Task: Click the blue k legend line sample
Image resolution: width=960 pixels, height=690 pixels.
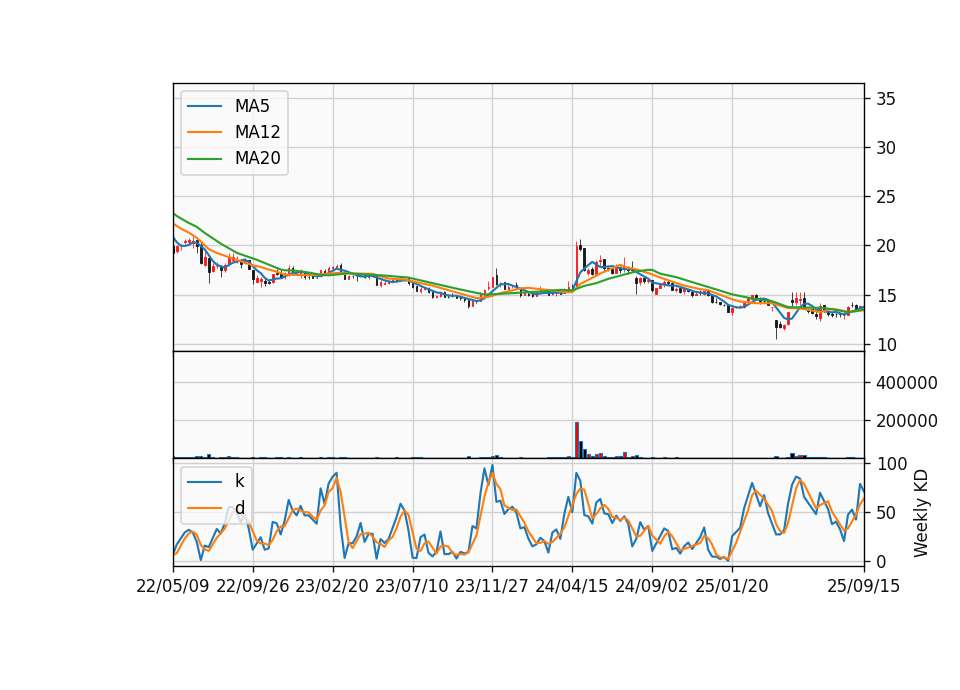Action: point(204,482)
